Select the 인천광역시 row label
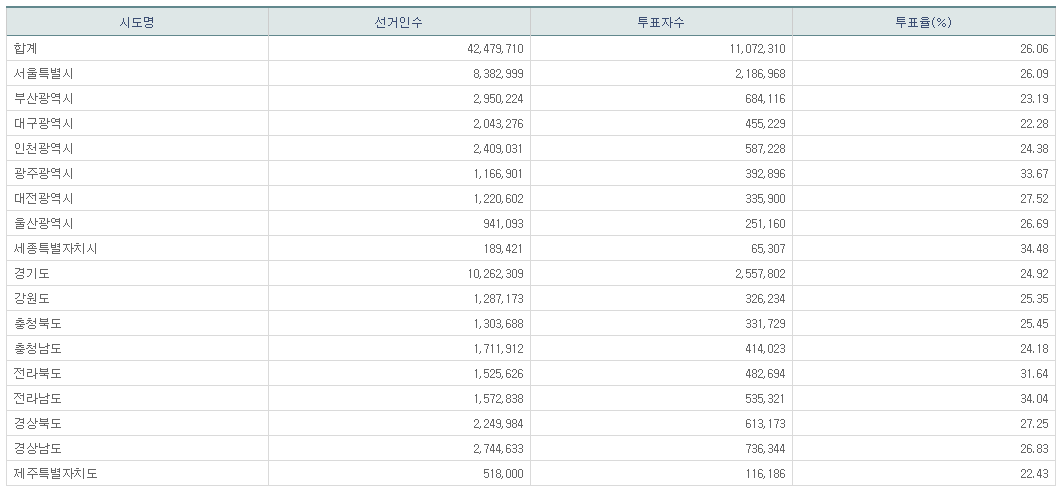1062x491 pixels. [44, 148]
